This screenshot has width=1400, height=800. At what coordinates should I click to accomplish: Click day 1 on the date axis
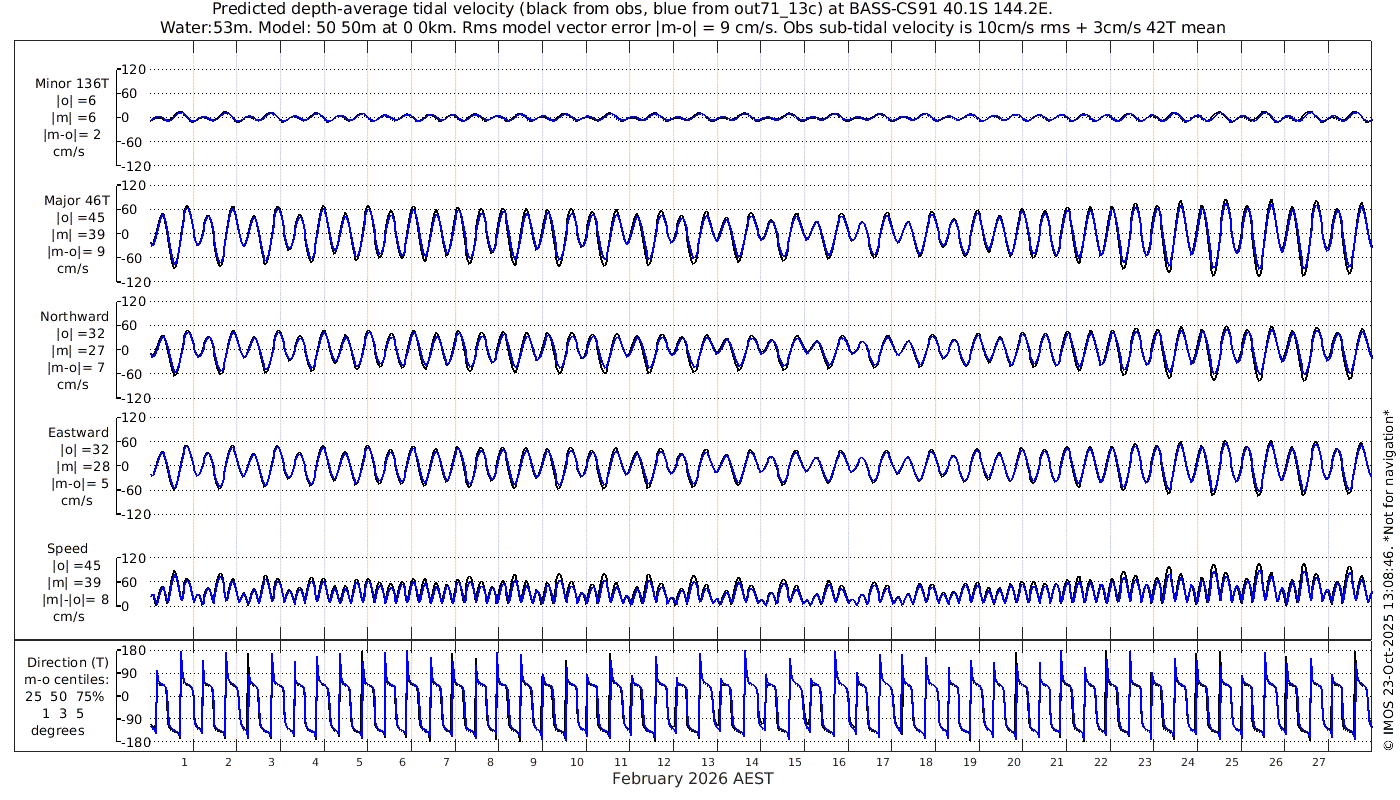pyautogui.click(x=185, y=762)
